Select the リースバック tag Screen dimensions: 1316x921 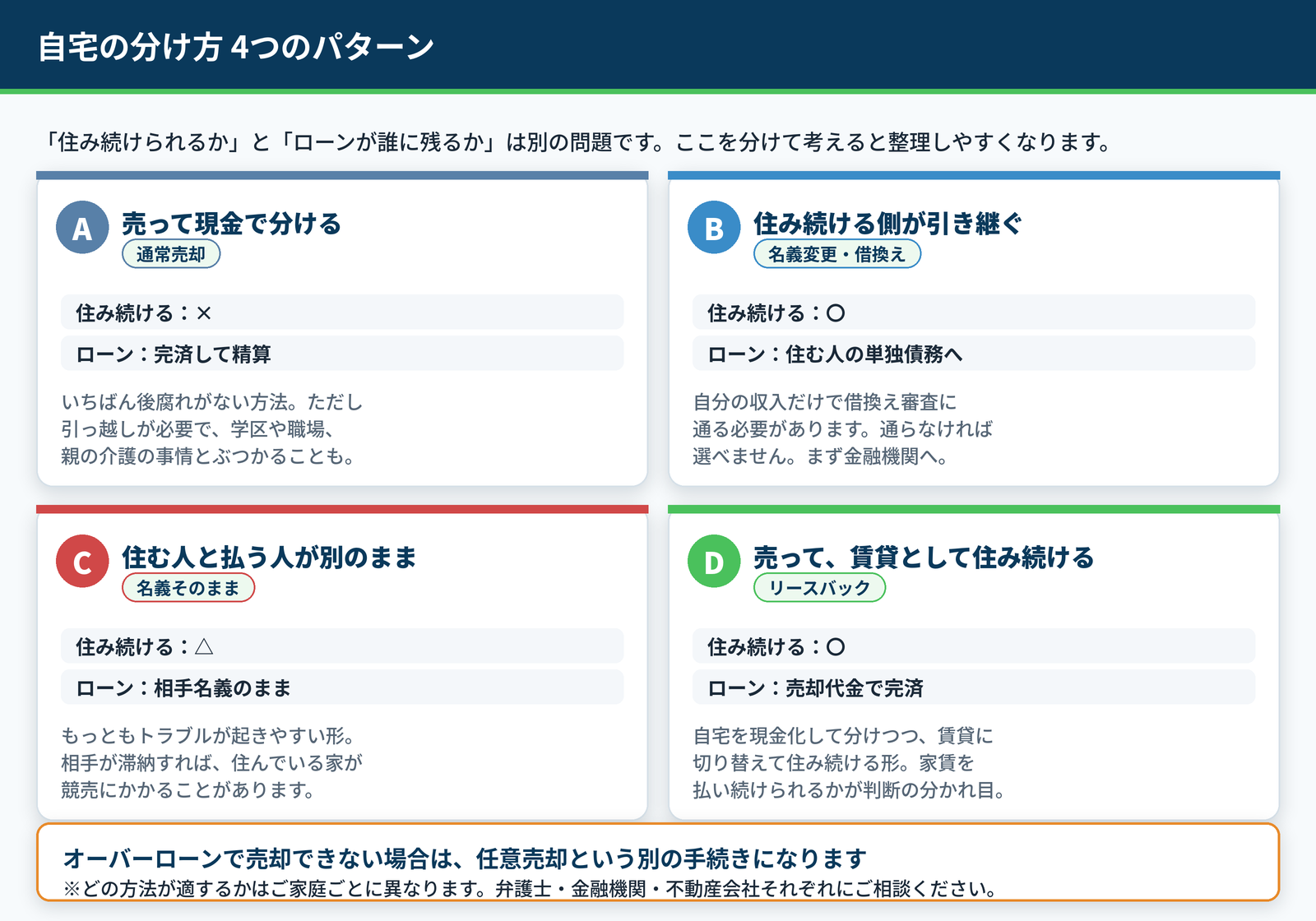[x=819, y=588]
